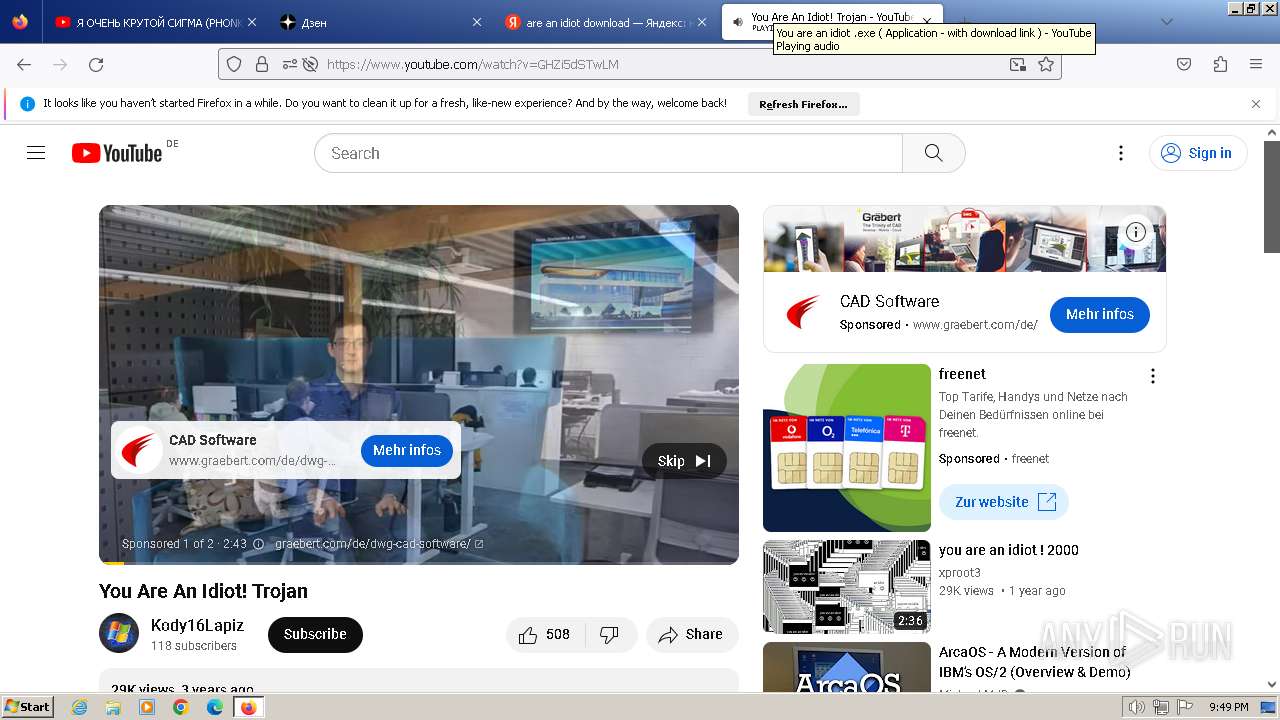The image size is (1280, 720).
Task: Click ad info icon beside Sponsored 2:43
Action: [x=258, y=544]
